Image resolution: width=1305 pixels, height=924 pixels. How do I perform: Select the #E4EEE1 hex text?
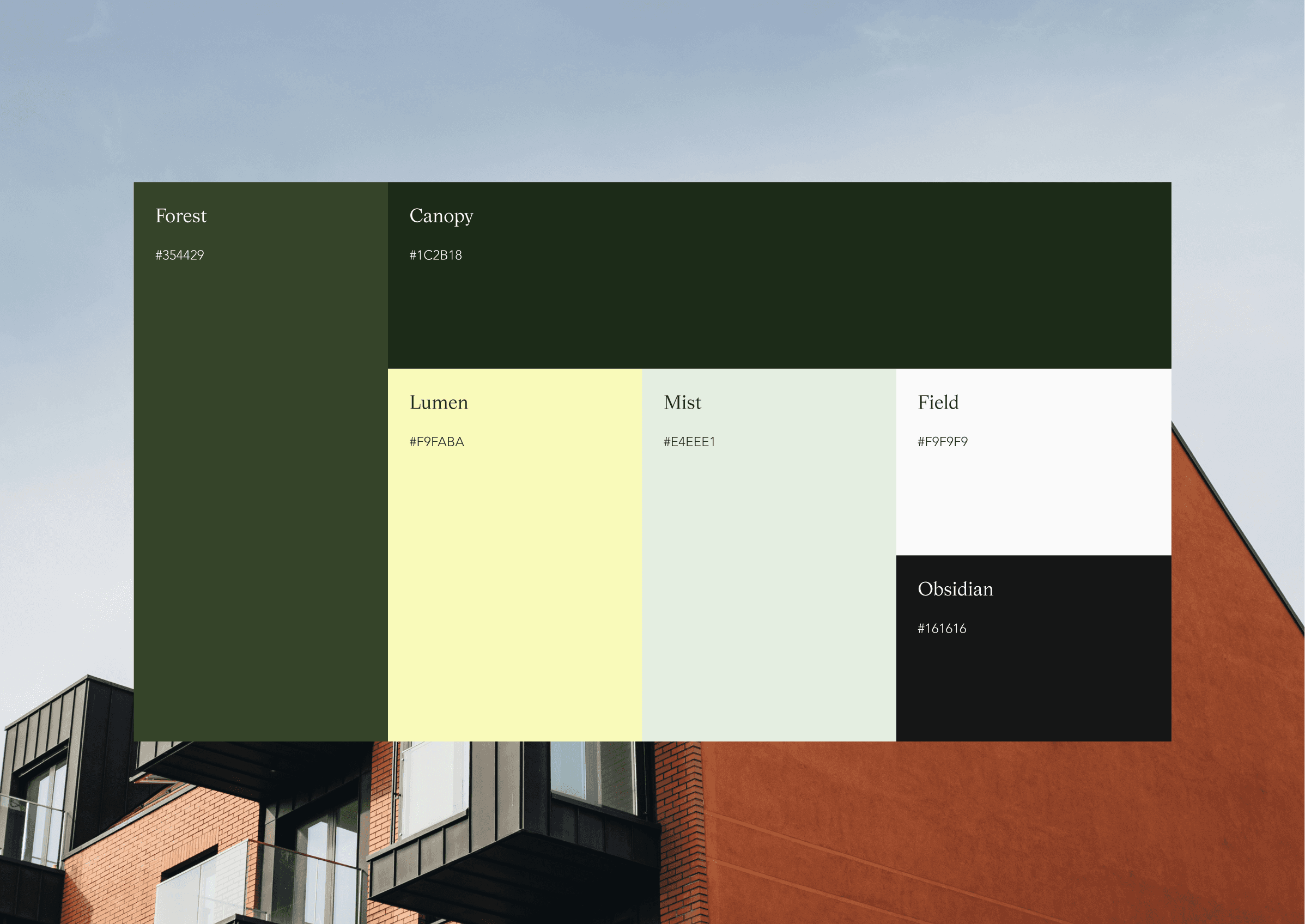click(x=689, y=442)
